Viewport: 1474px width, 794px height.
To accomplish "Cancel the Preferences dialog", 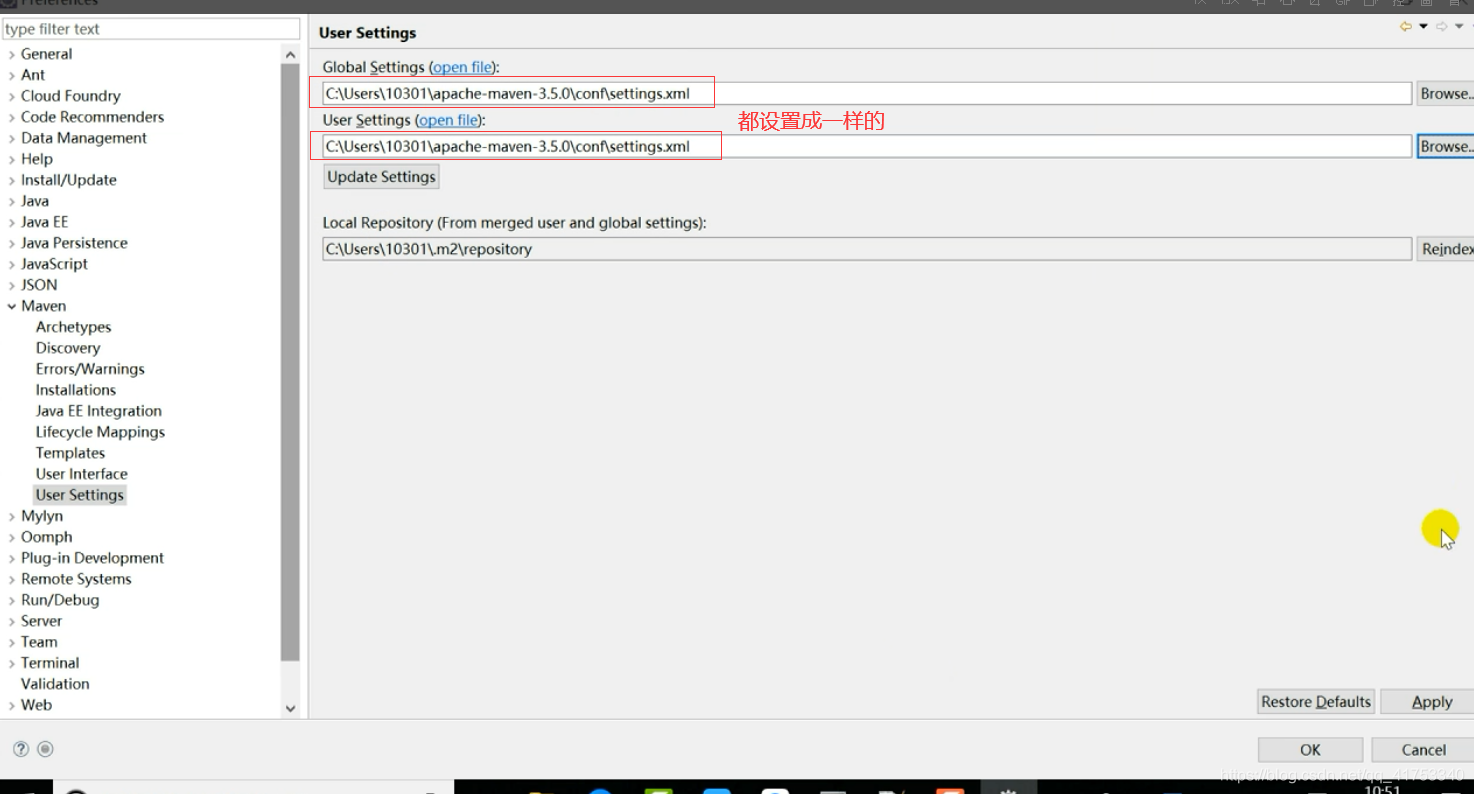I will point(1423,750).
